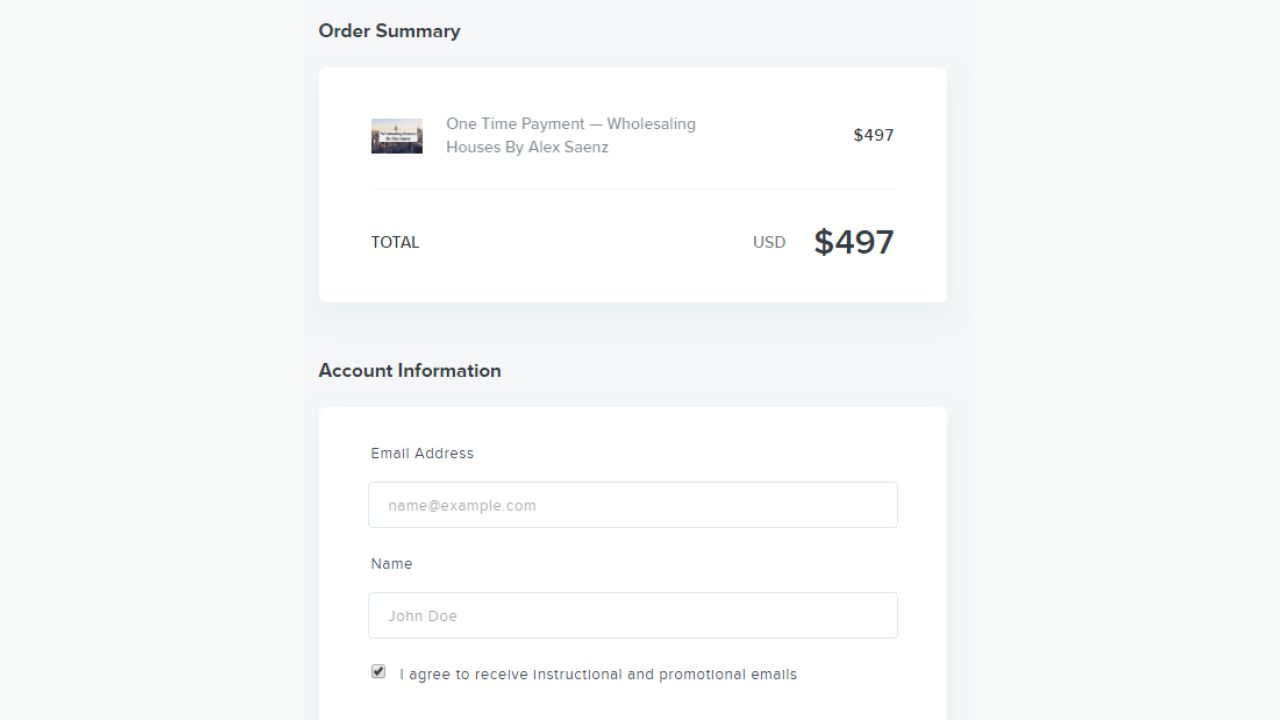The image size is (1280, 720).
Task: Click the word "Address" in the email label
Action: tap(444, 453)
